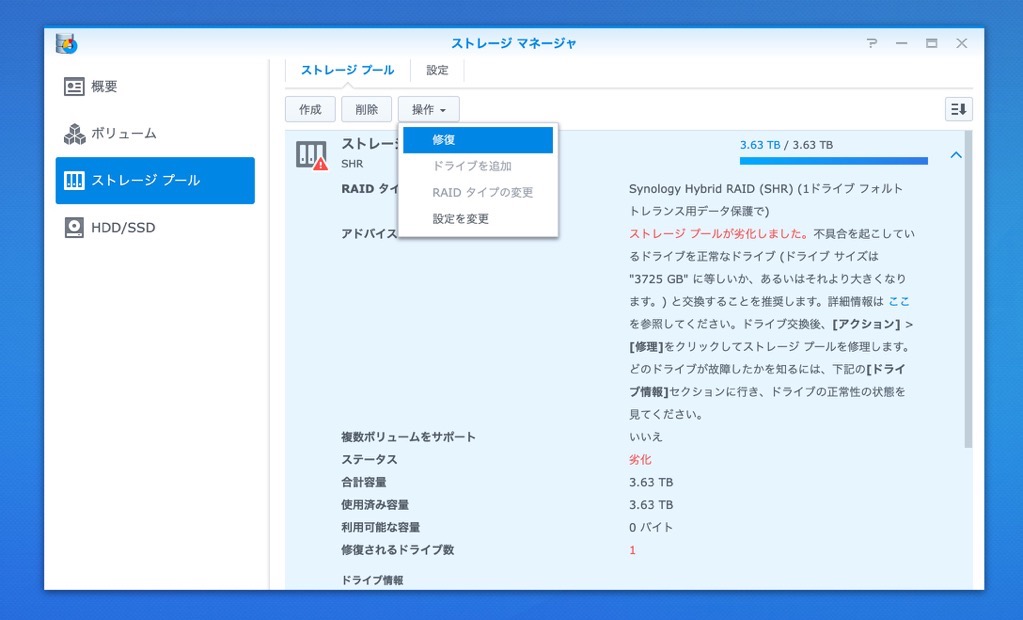Open 概要 in the sidebar
This screenshot has height=620, width=1023.
155,87
